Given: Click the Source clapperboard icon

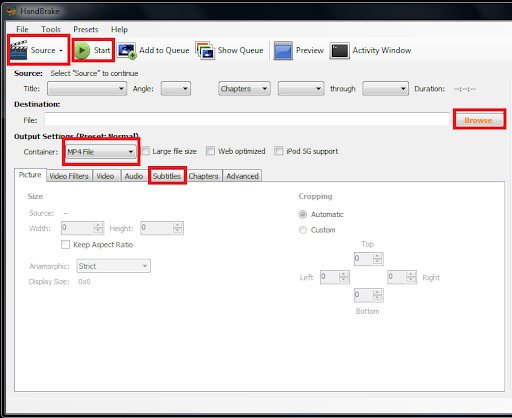Looking at the screenshot, I should (x=19, y=50).
